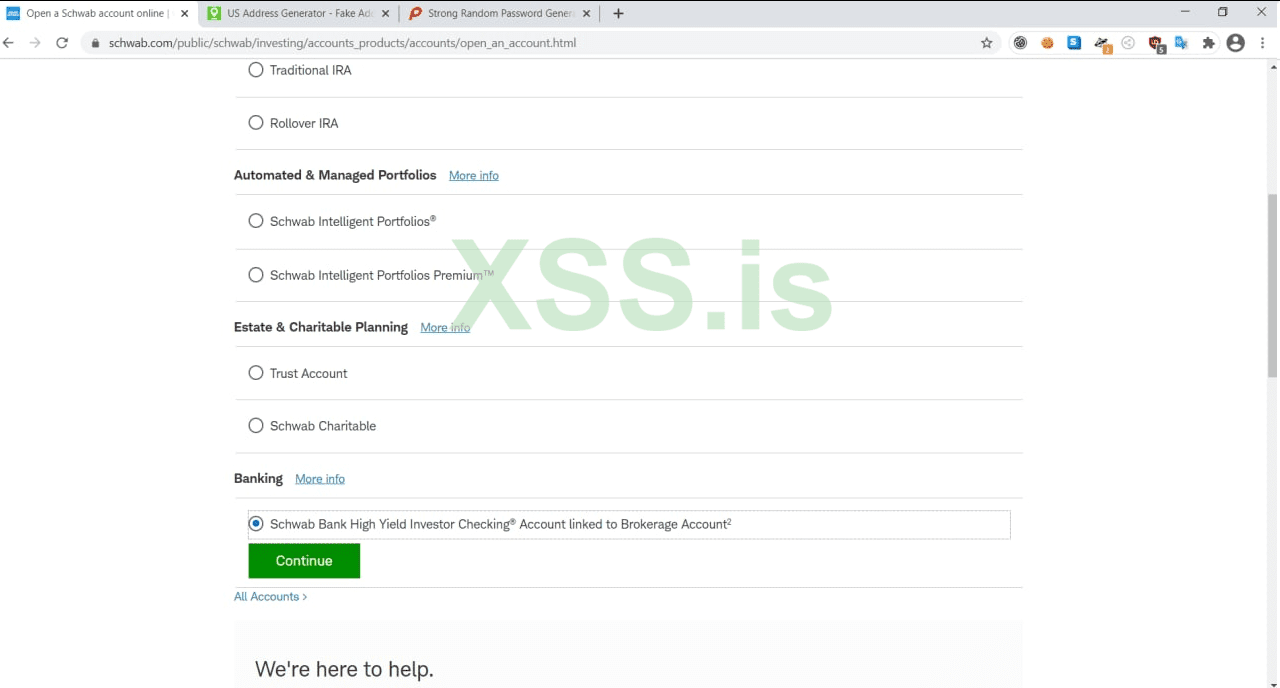Switch to Strong Random Password Generator tab
Viewport: 1280px width, 688px height.
(x=500, y=14)
